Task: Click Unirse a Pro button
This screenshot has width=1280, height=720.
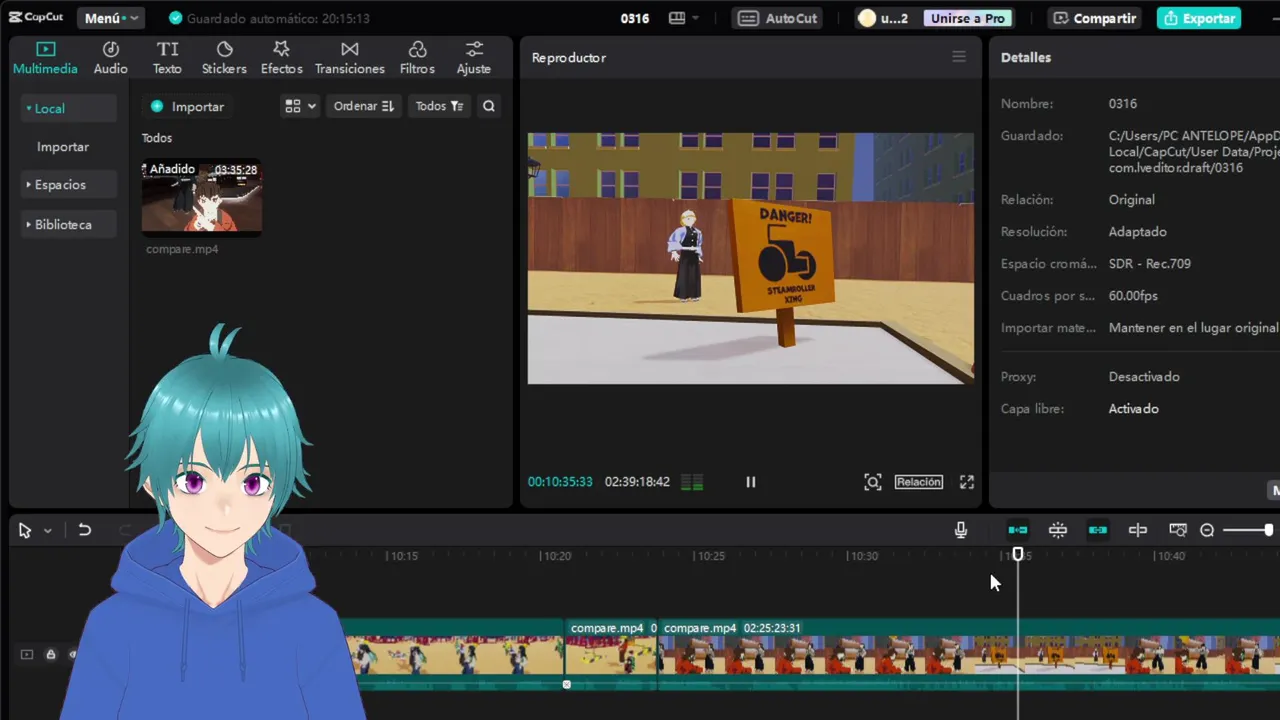Action: [967, 18]
